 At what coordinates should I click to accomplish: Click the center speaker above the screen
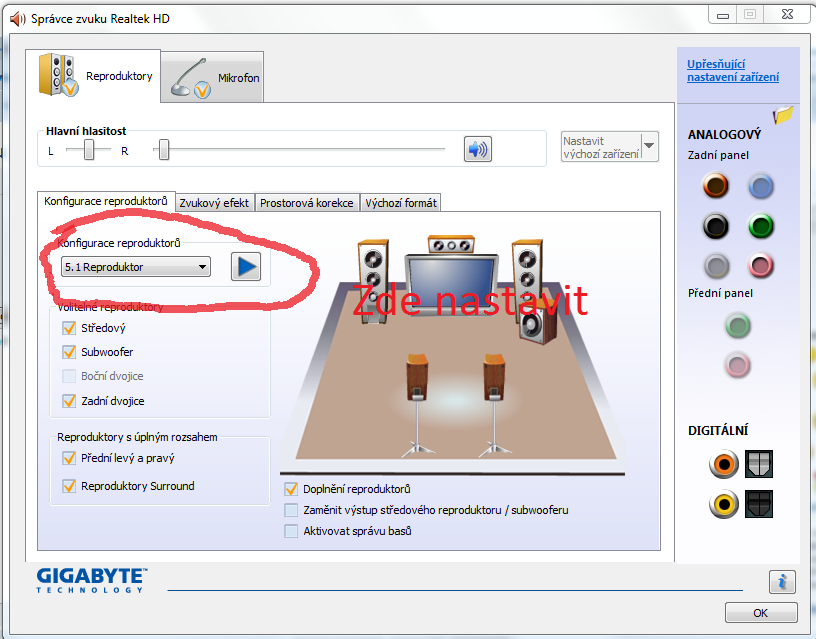click(451, 245)
